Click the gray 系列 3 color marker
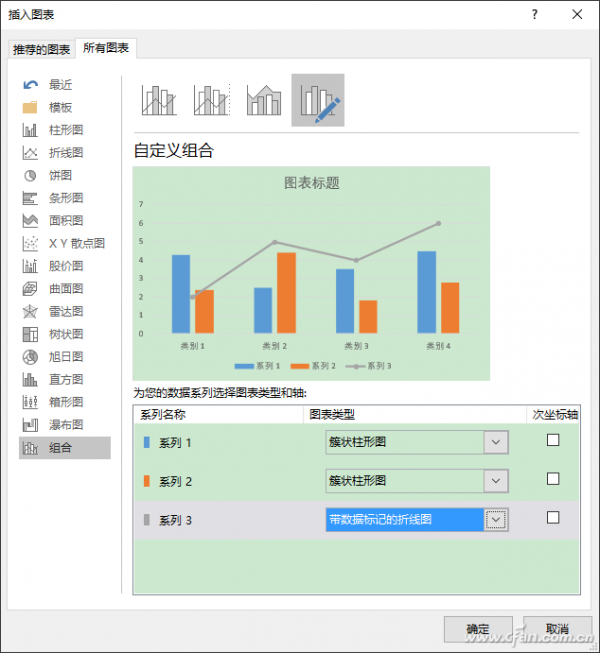This screenshot has width=600, height=653. click(x=147, y=520)
